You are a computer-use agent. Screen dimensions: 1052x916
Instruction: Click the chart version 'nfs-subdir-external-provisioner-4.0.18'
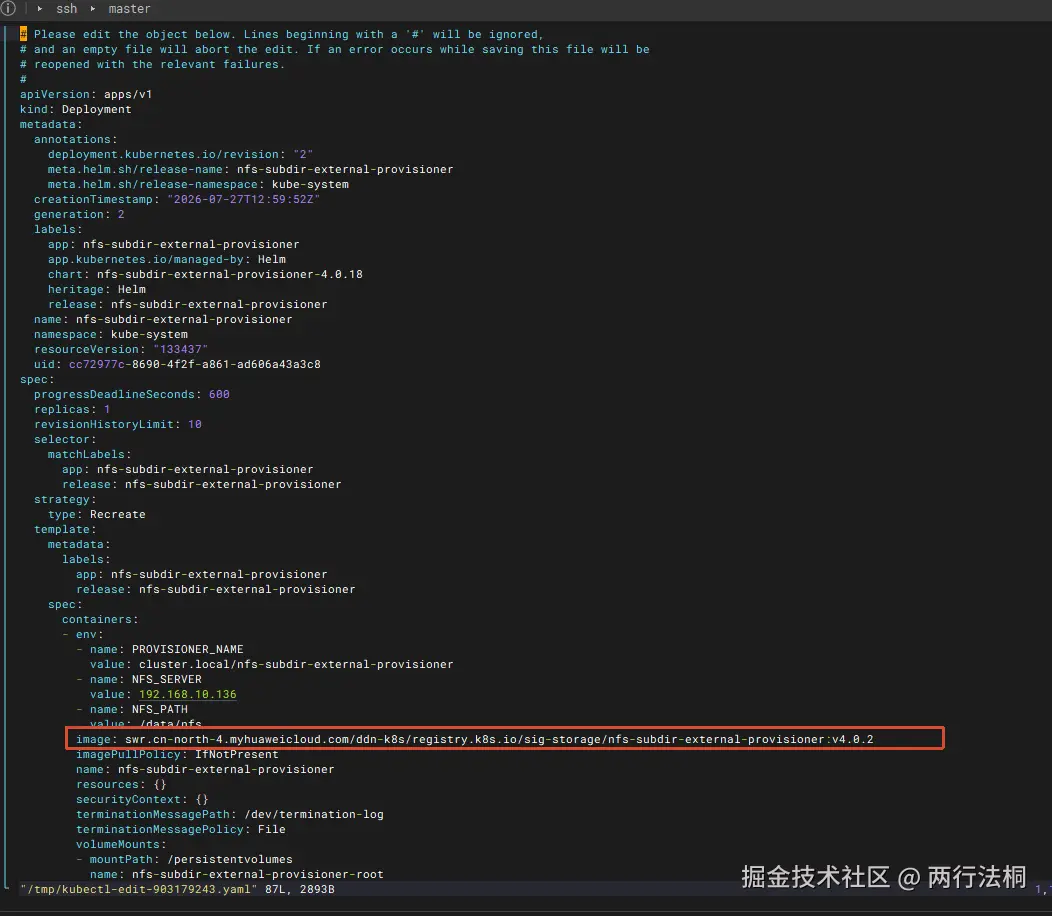coord(229,274)
